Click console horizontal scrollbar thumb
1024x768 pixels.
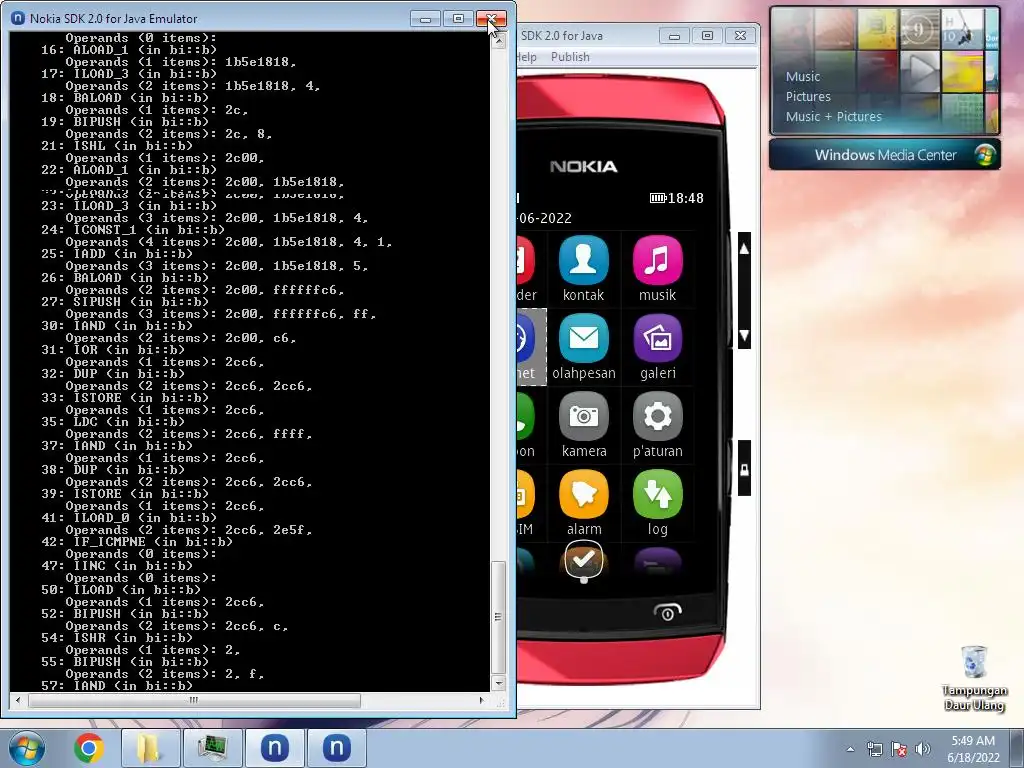194,700
